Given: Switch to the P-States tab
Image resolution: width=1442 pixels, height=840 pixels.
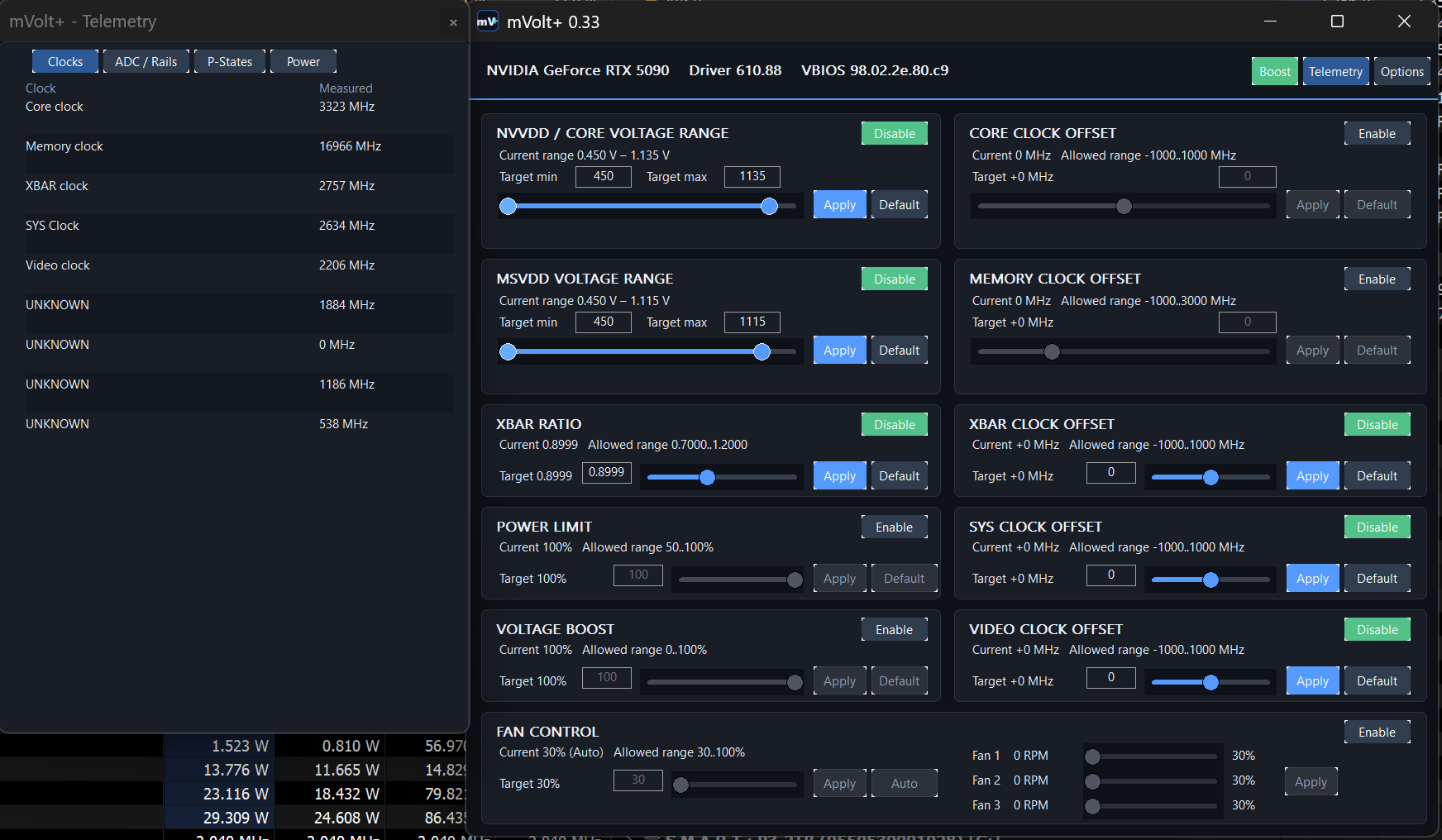Looking at the screenshot, I should 230,62.
